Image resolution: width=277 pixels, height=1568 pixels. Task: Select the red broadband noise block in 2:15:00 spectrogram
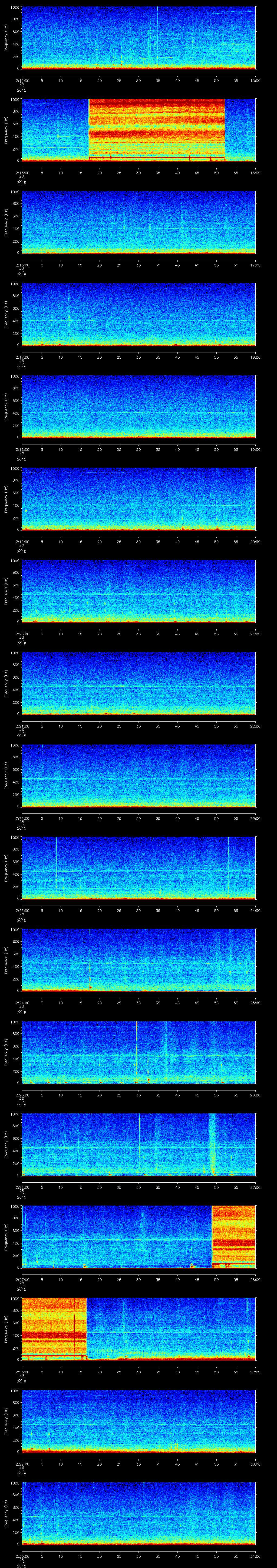tap(157, 130)
